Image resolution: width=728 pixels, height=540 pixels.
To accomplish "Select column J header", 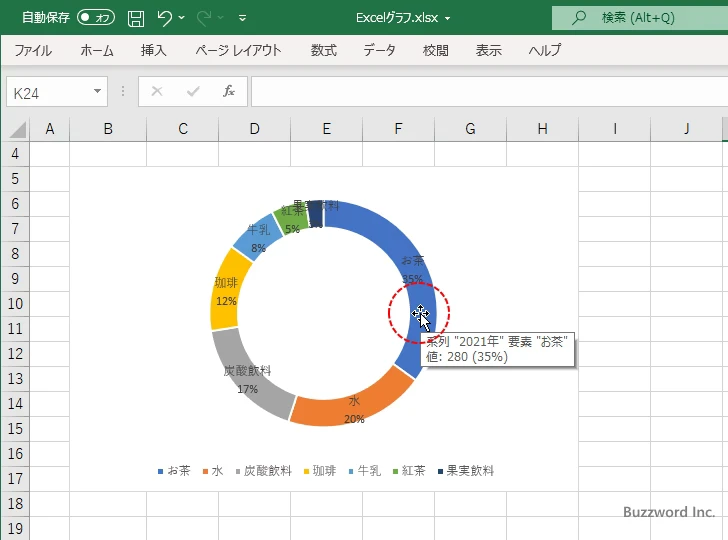I will point(686,129).
